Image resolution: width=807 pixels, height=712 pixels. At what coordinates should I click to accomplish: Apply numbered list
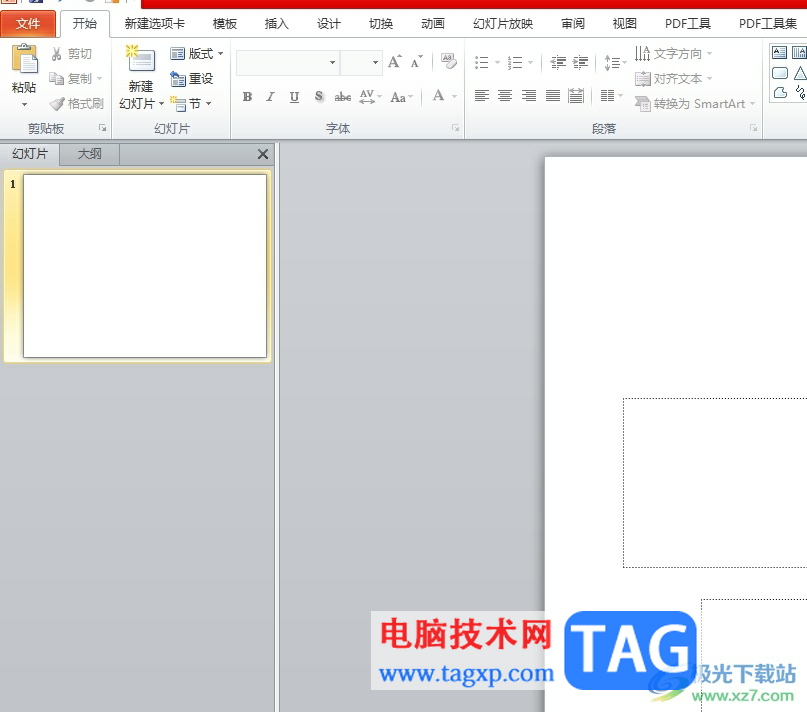[x=515, y=62]
